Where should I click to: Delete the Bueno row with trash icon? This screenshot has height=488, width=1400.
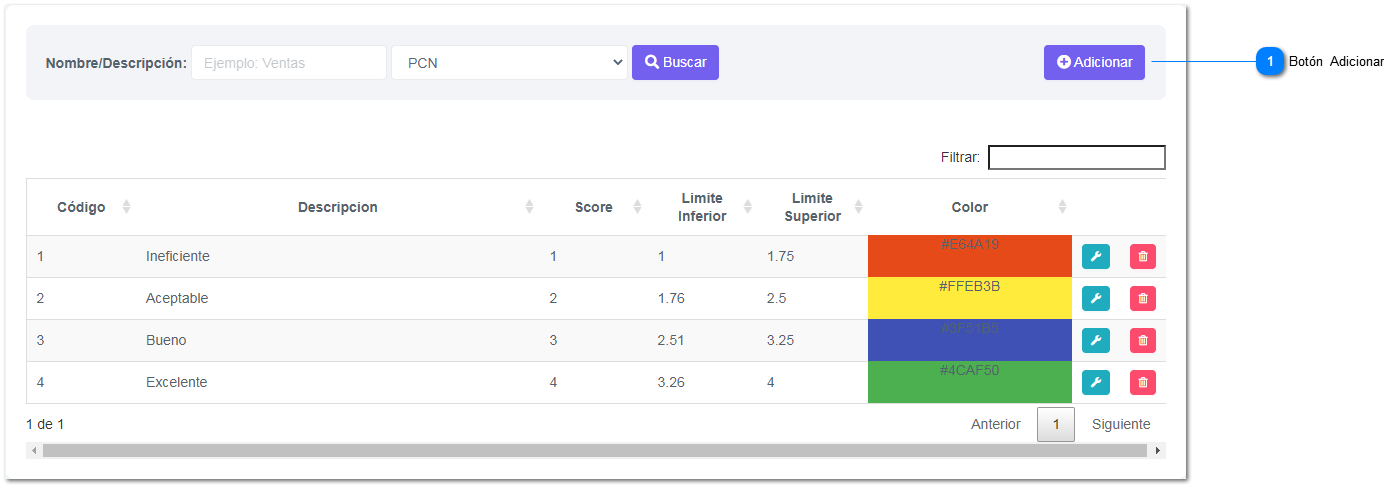click(x=1143, y=341)
